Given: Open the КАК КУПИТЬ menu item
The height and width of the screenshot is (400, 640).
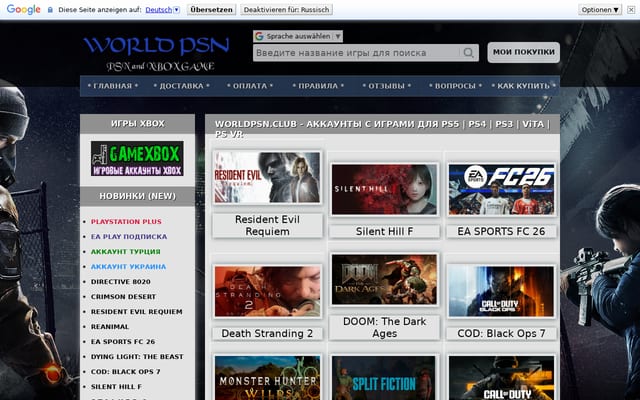Looking at the screenshot, I should 524,86.
